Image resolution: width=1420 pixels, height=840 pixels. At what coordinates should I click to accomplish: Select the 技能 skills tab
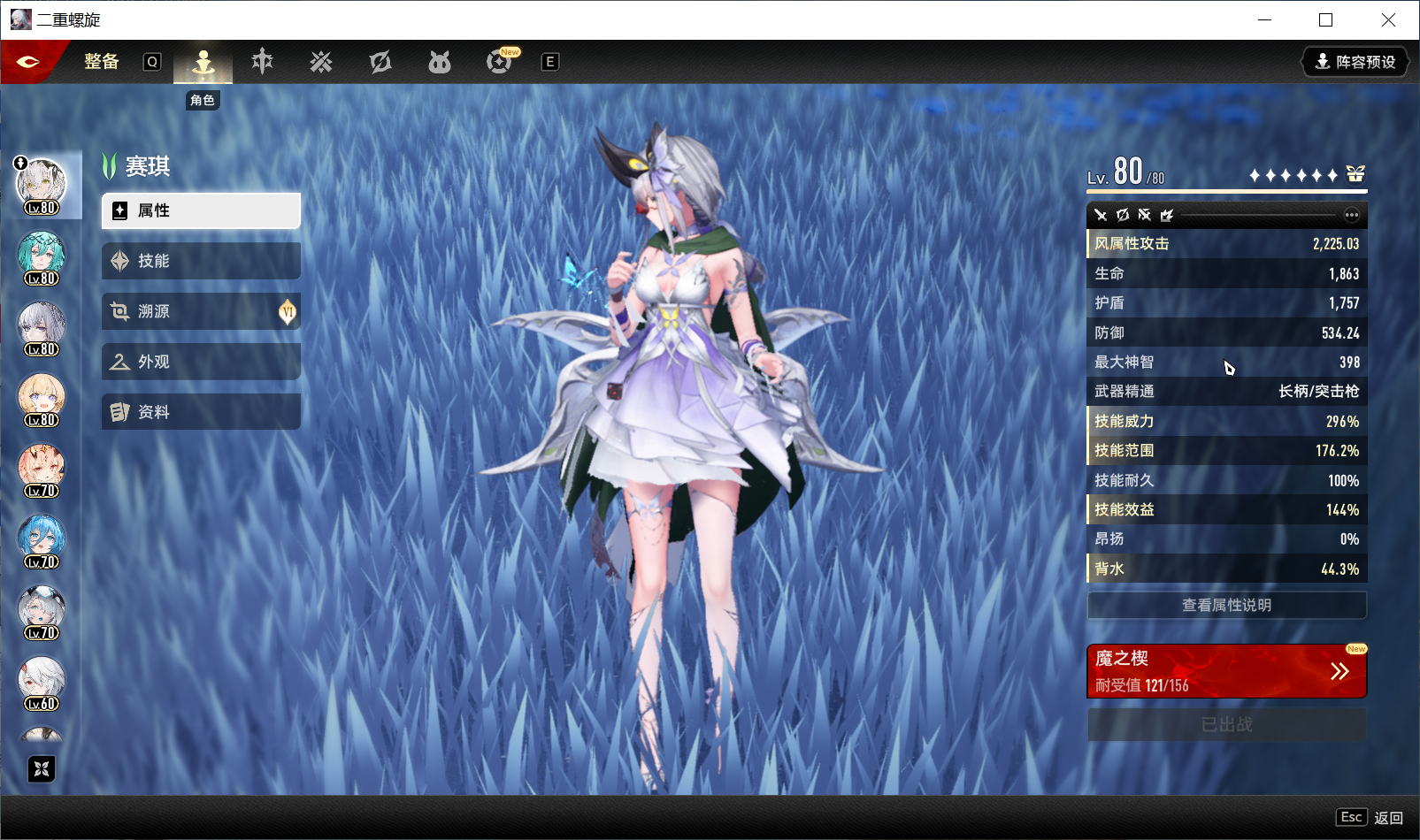pos(201,261)
